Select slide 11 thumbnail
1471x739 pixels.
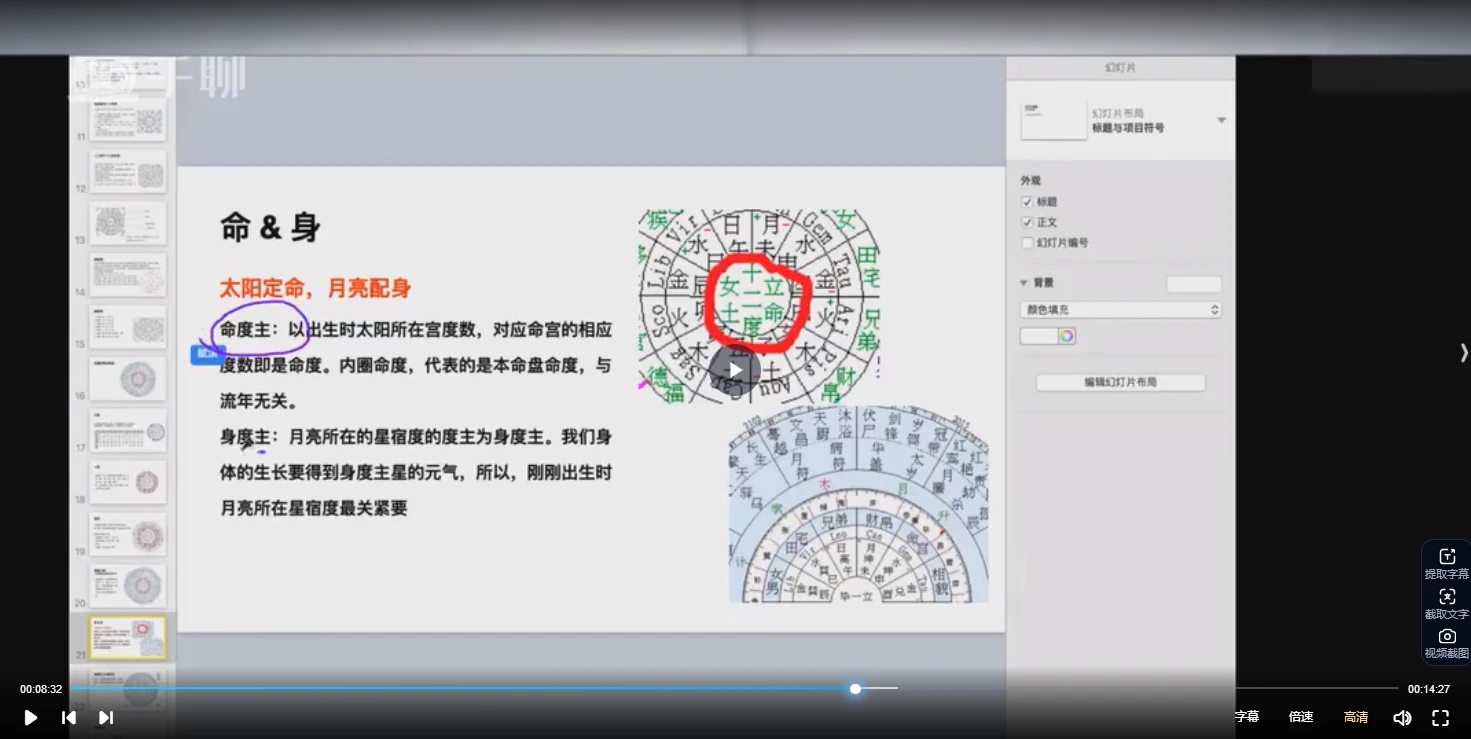click(127, 120)
